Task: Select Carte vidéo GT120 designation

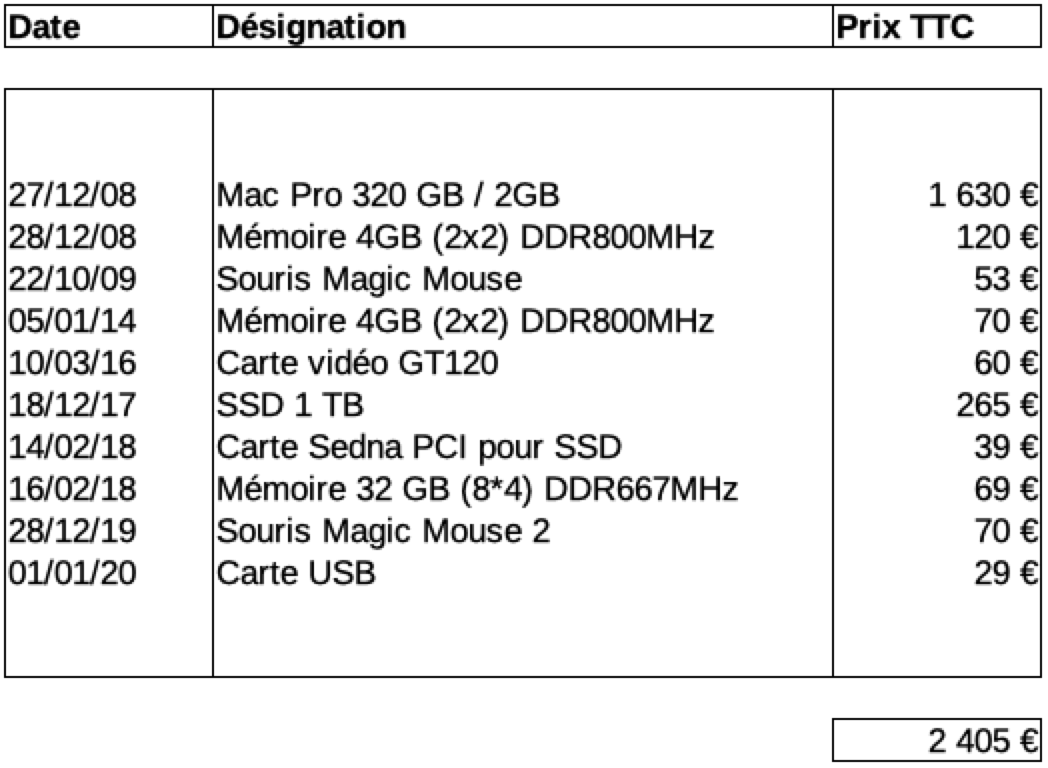Action: point(357,364)
